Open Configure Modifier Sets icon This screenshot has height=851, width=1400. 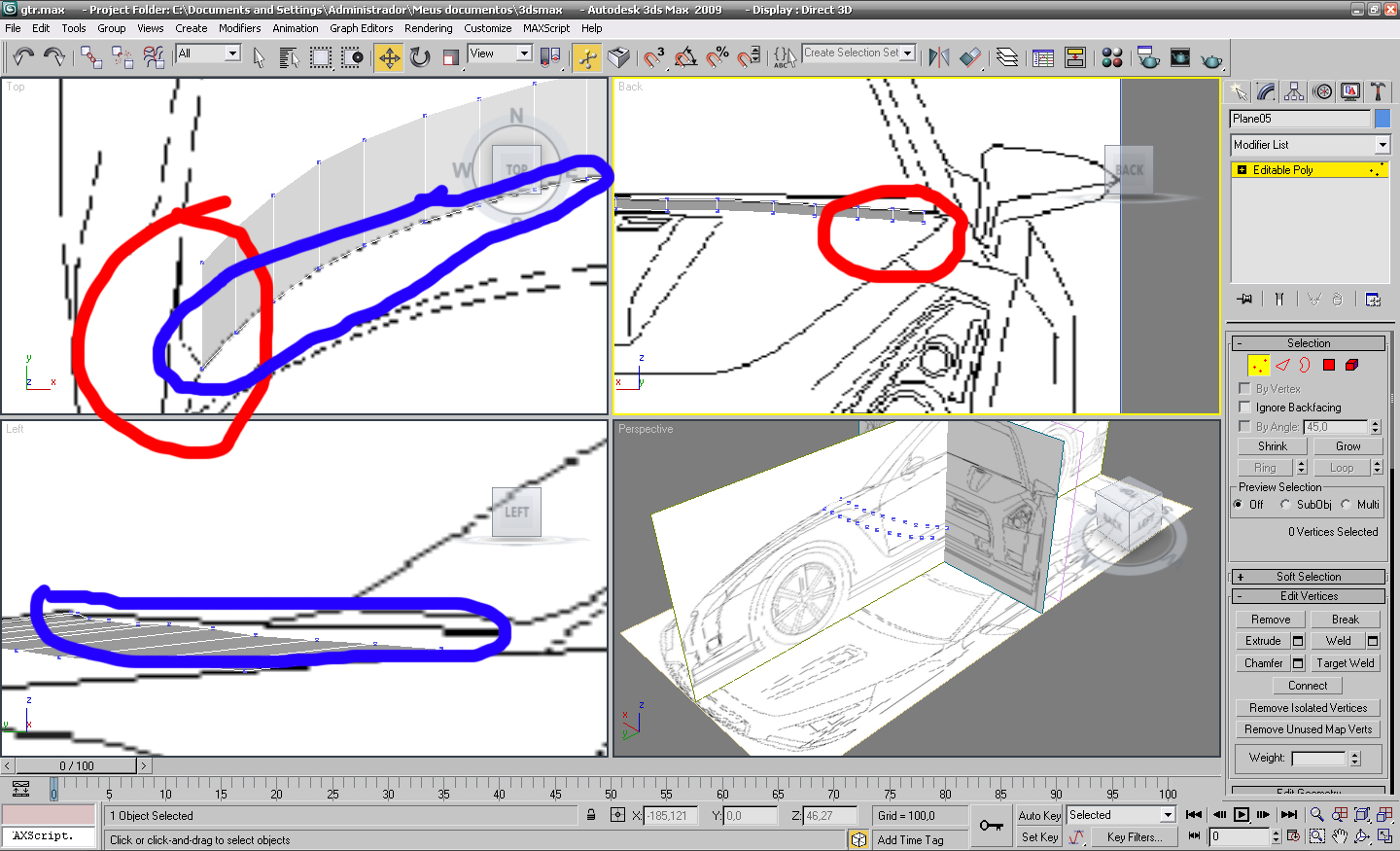[x=1373, y=299]
